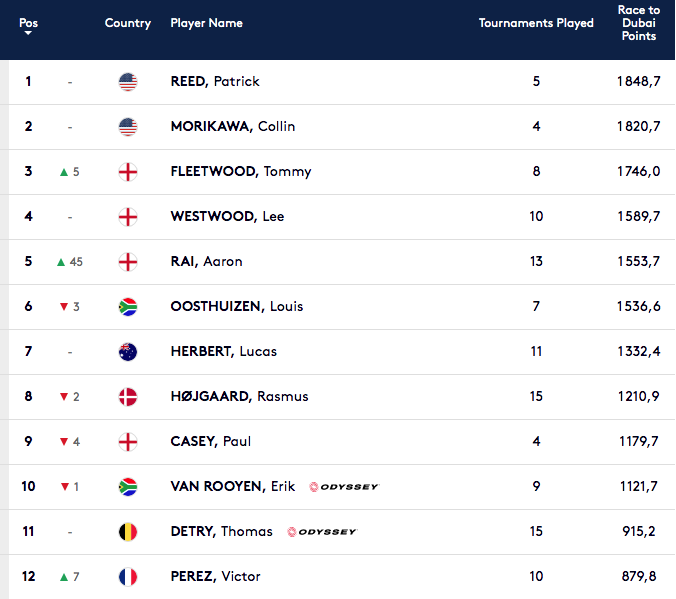Open WESTWOOD, Lee player link
676x599 pixels.
(x=227, y=216)
